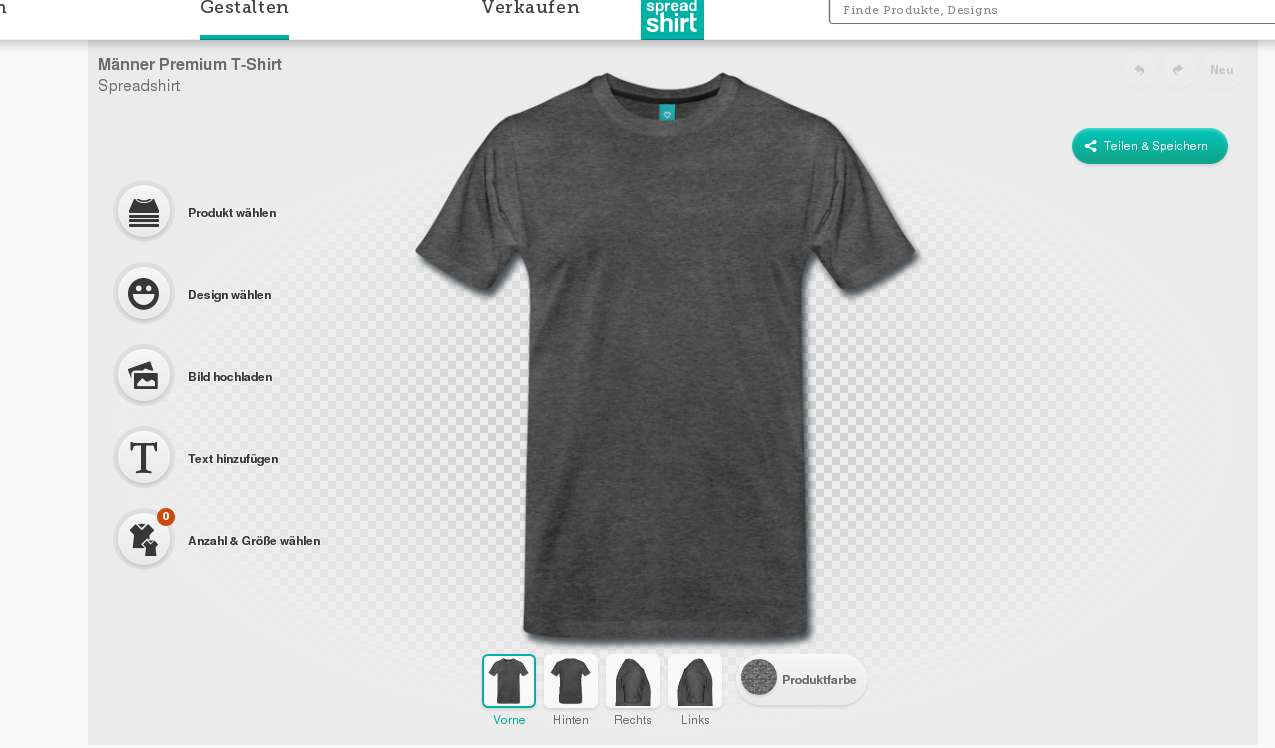Select the Links side view thumbnail

pos(695,681)
